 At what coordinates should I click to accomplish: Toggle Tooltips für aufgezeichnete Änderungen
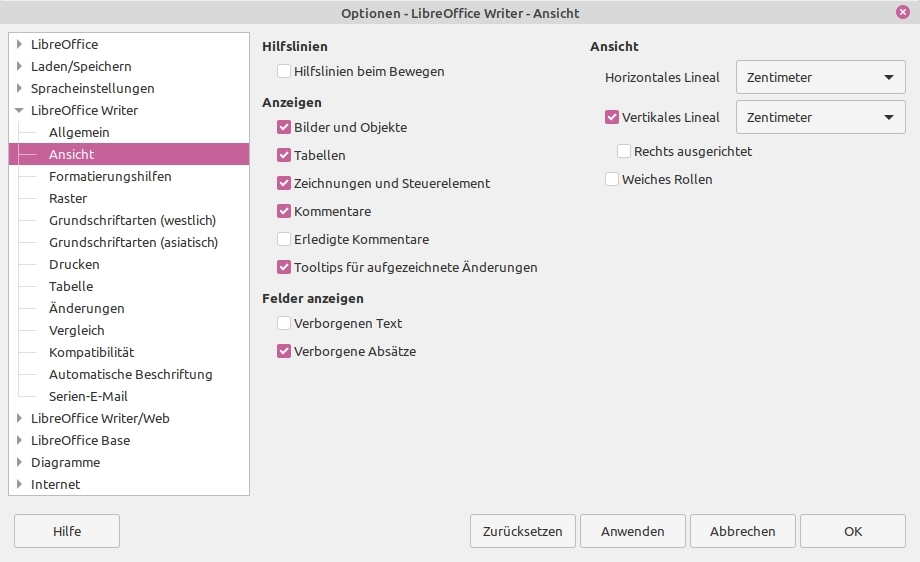pyautogui.click(x=284, y=267)
